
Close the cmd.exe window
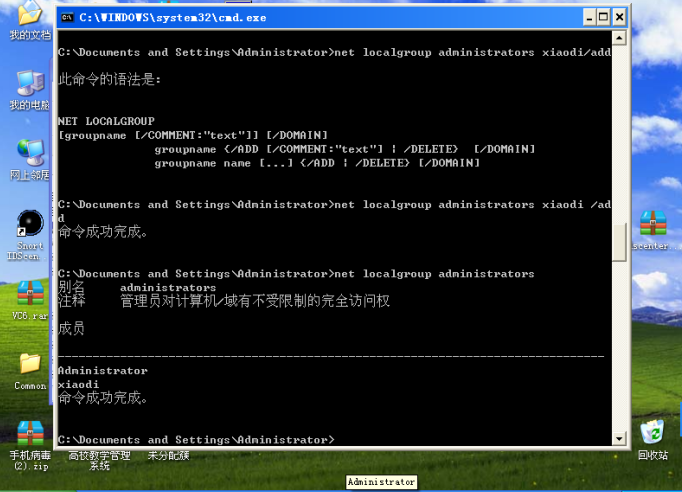(x=619, y=17)
